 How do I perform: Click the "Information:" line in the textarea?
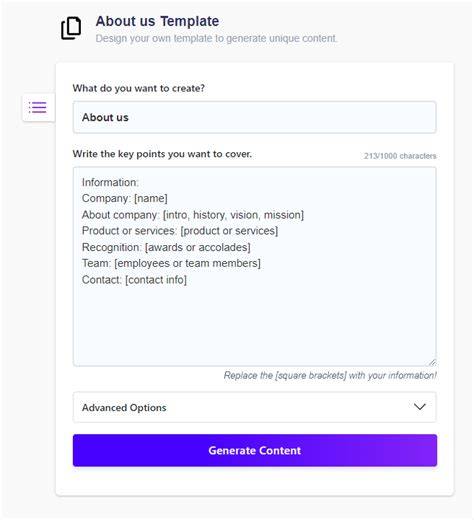click(x=110, y=182)
